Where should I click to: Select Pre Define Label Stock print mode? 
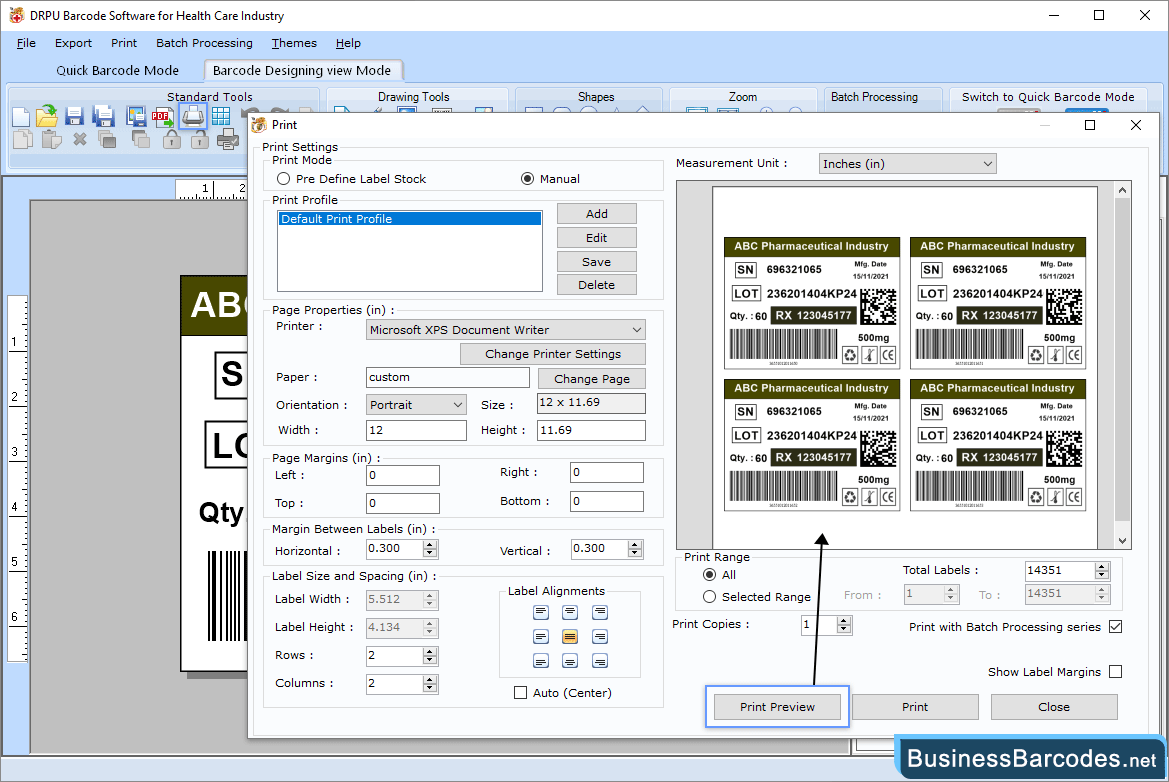pos(283,179)
